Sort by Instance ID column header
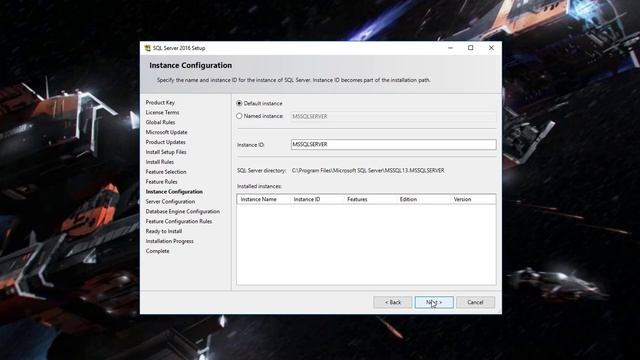This screenshot has height=360, width=640. 317,199
